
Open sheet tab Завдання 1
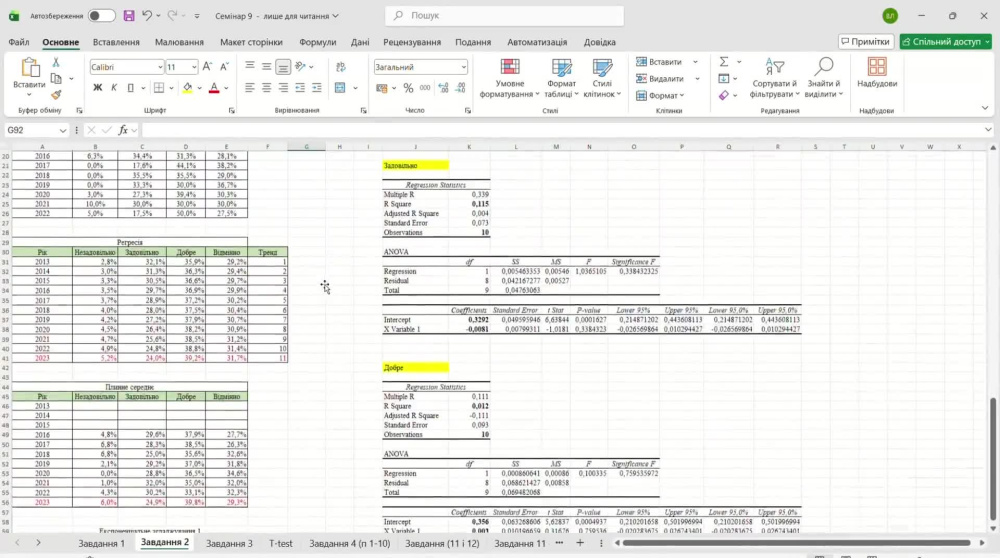101,543
